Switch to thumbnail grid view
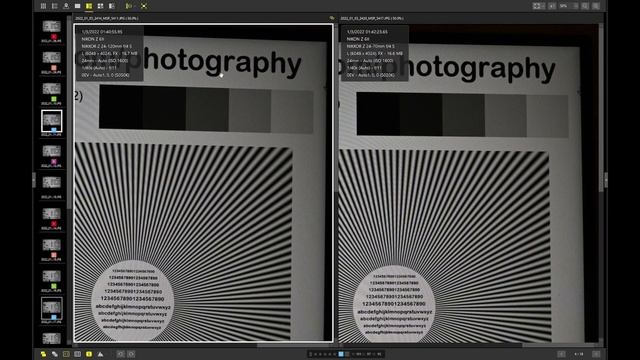640x360 pixels. pos(43,6)
